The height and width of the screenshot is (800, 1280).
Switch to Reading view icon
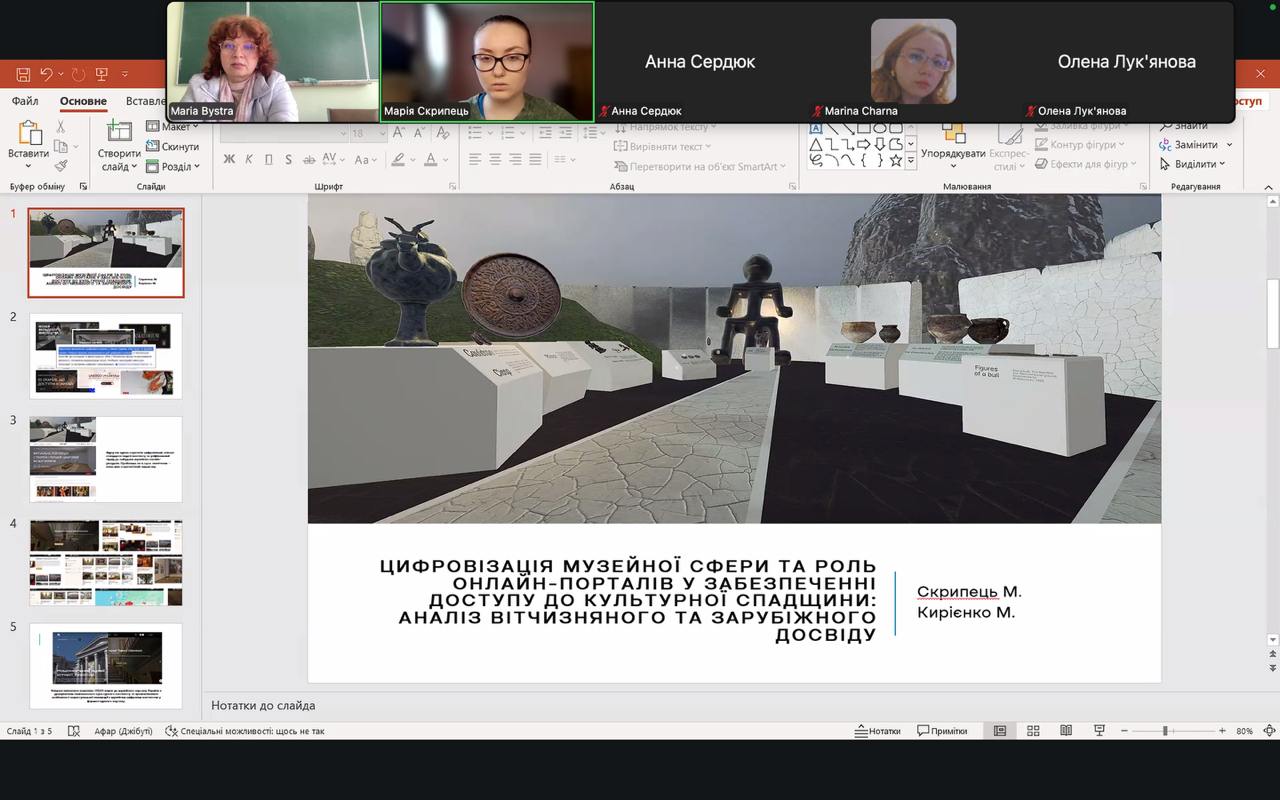pos(1066,731)
